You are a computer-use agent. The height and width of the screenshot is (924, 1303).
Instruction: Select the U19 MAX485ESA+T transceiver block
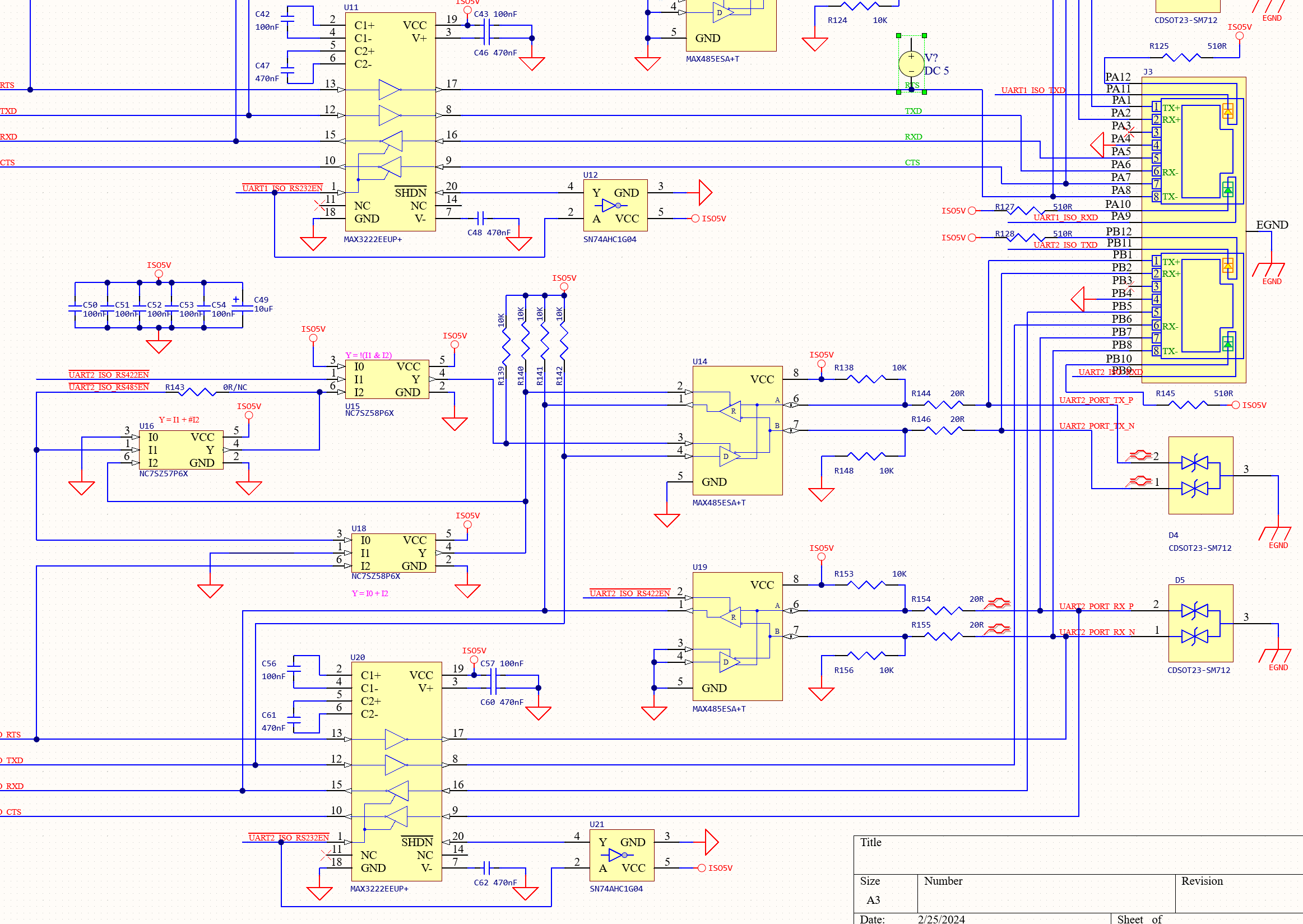point(737,636)
